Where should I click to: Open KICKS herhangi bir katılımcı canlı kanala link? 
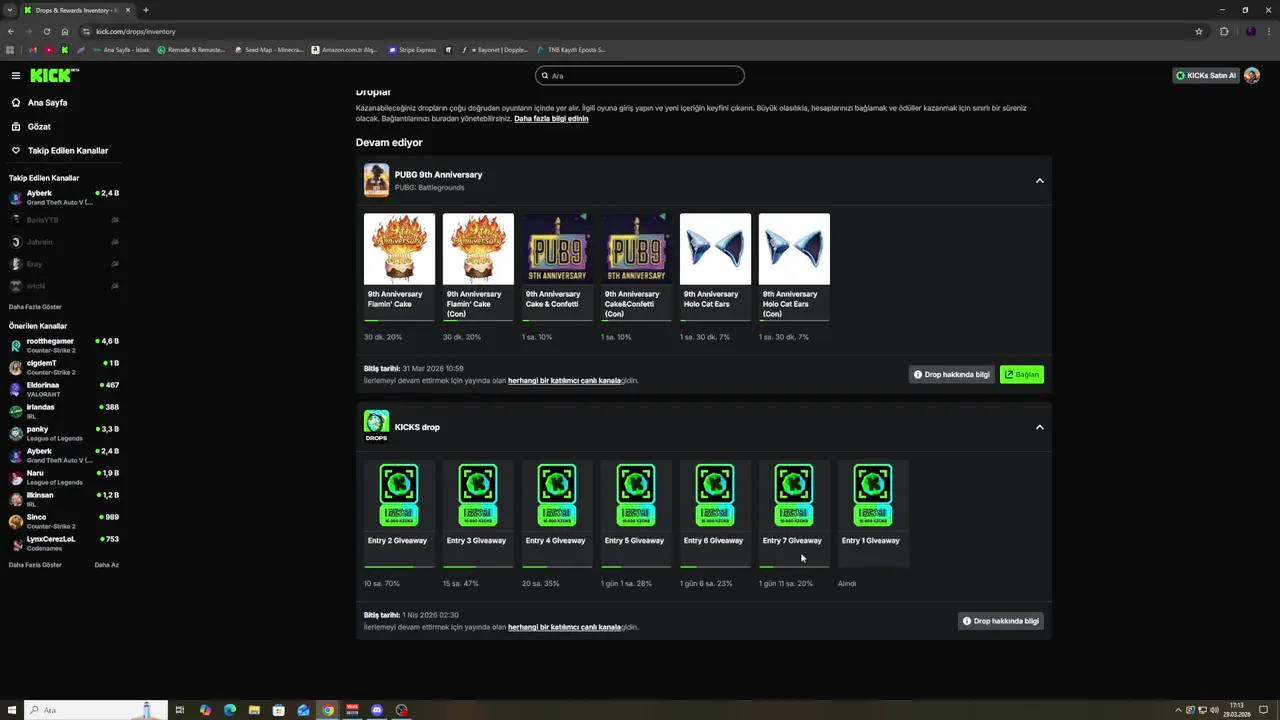[564, 627]
